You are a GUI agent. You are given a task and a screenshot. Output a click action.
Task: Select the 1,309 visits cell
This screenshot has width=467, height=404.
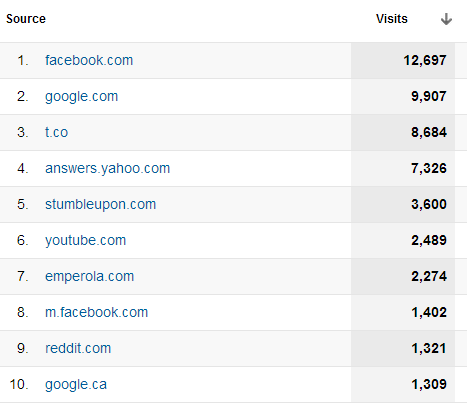(x=403, y=384)
